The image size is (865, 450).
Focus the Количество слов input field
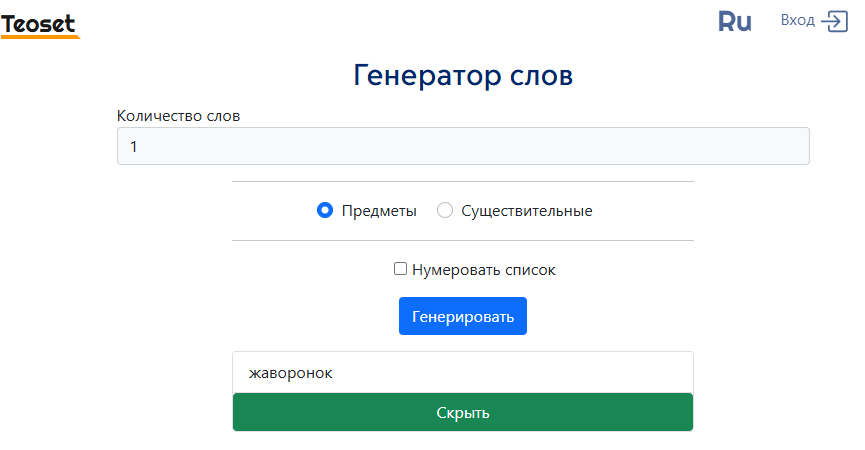coord(463,146)
